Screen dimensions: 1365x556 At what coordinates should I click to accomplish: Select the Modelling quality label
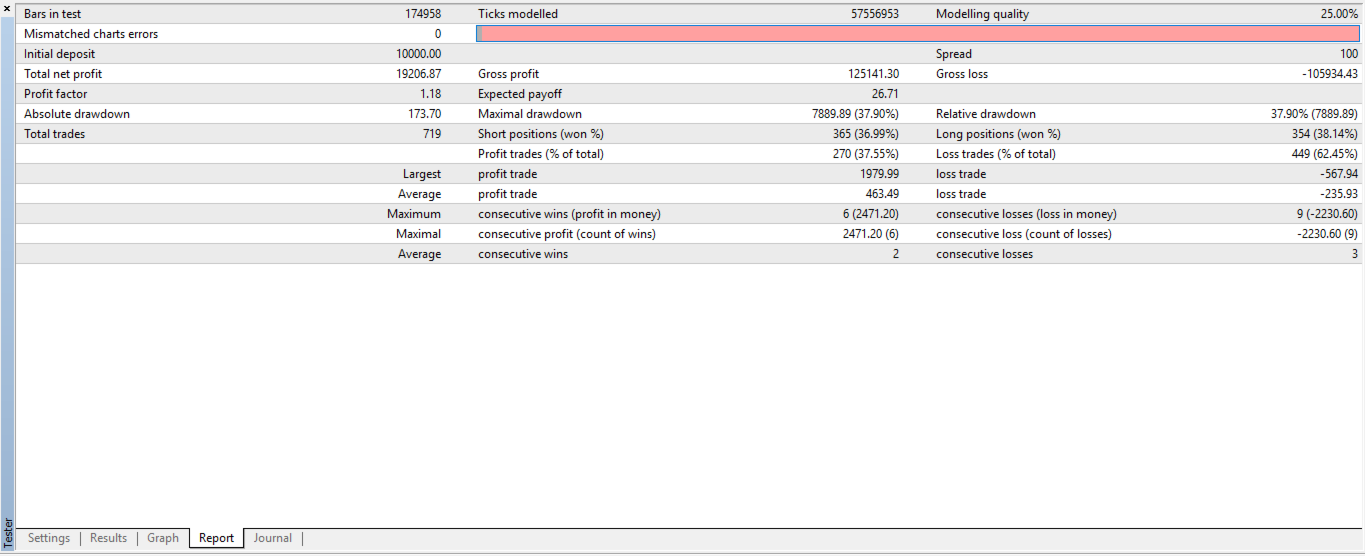tap(982, 14)
